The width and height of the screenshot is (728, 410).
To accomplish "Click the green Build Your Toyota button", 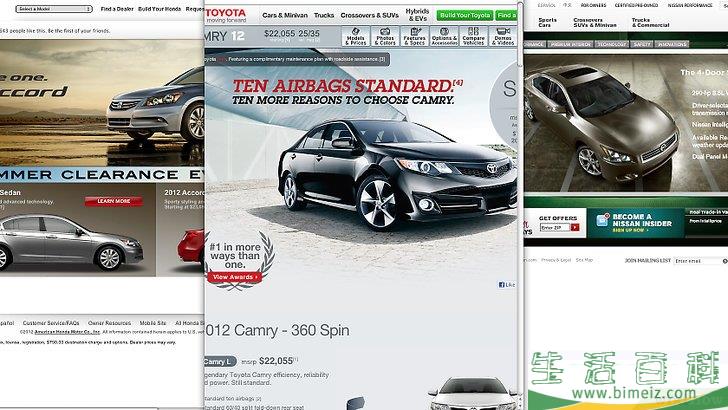I will [465, 15].
